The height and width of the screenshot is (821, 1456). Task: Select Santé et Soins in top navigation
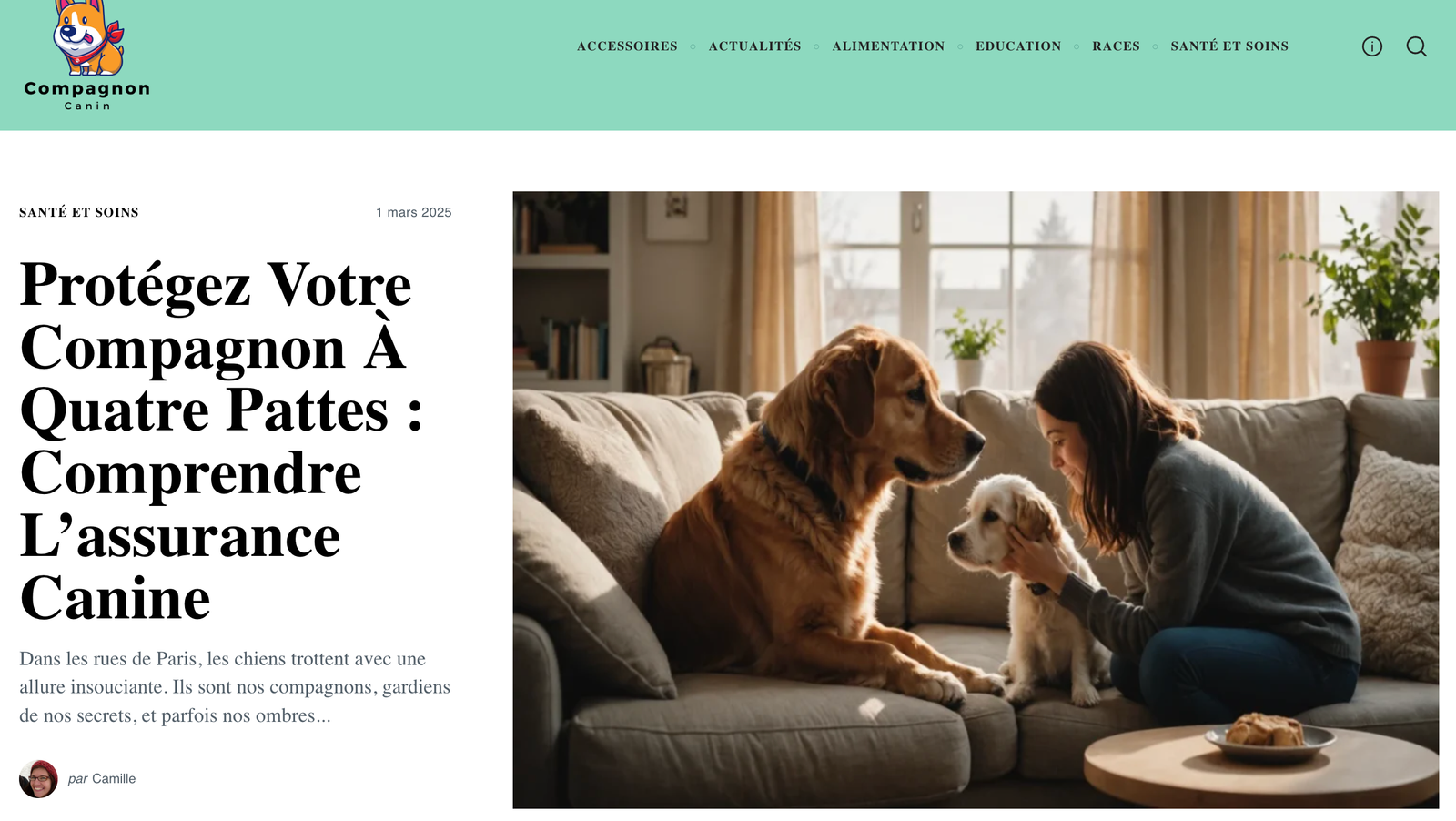(x=1229, y=46)
